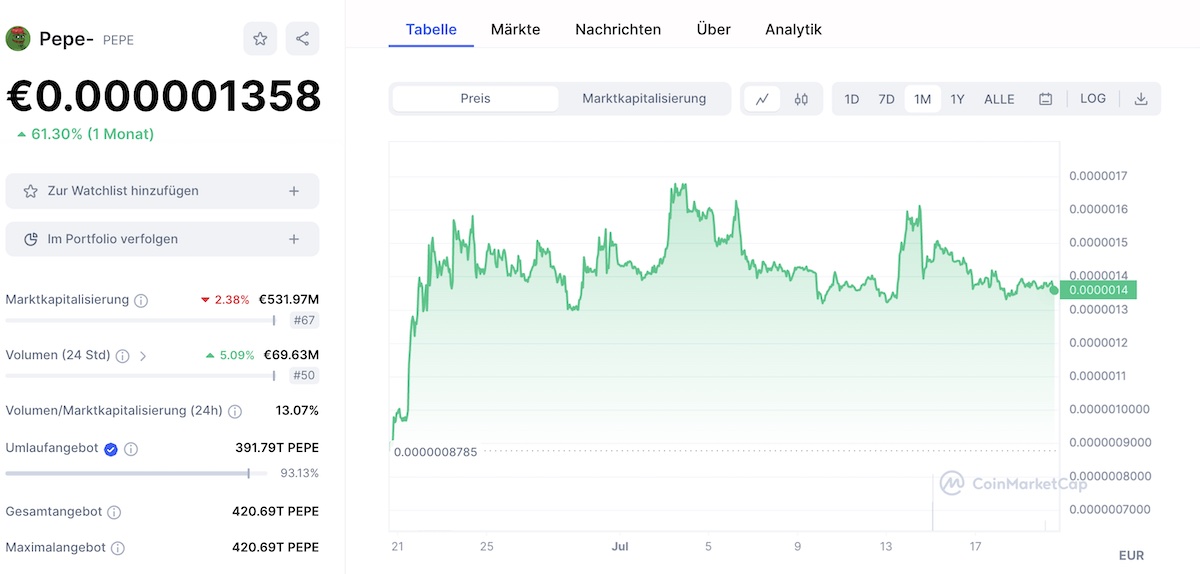Open info icon beside Maximalangebot
Image resolution: width=1200 pixels, height=574 pixels.
[118, 548]
